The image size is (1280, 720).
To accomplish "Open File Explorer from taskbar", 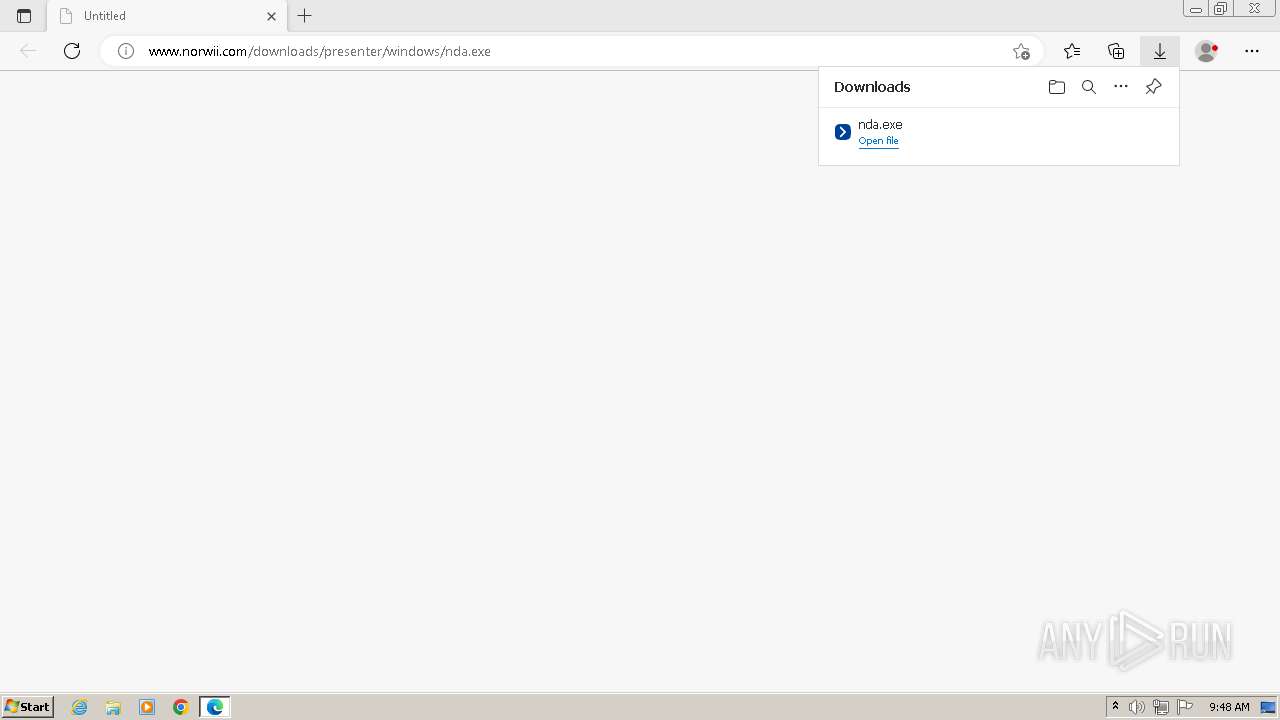I will [x=113, y=707].
